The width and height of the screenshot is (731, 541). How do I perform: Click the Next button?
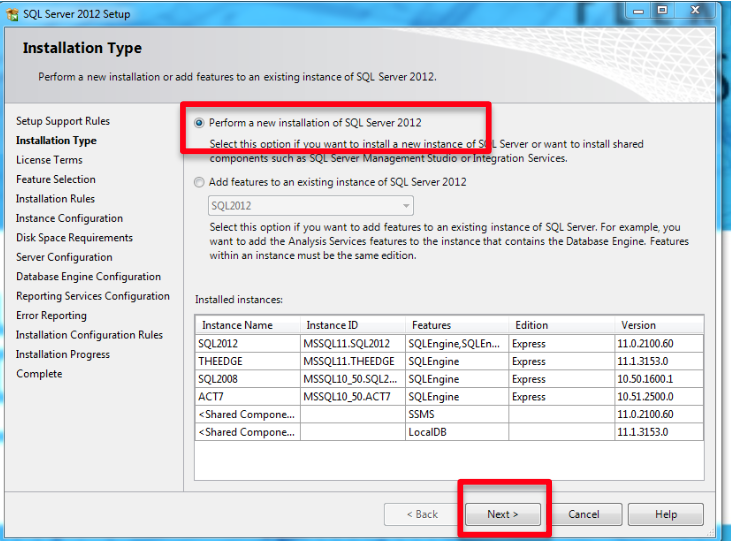pos(502,514)
